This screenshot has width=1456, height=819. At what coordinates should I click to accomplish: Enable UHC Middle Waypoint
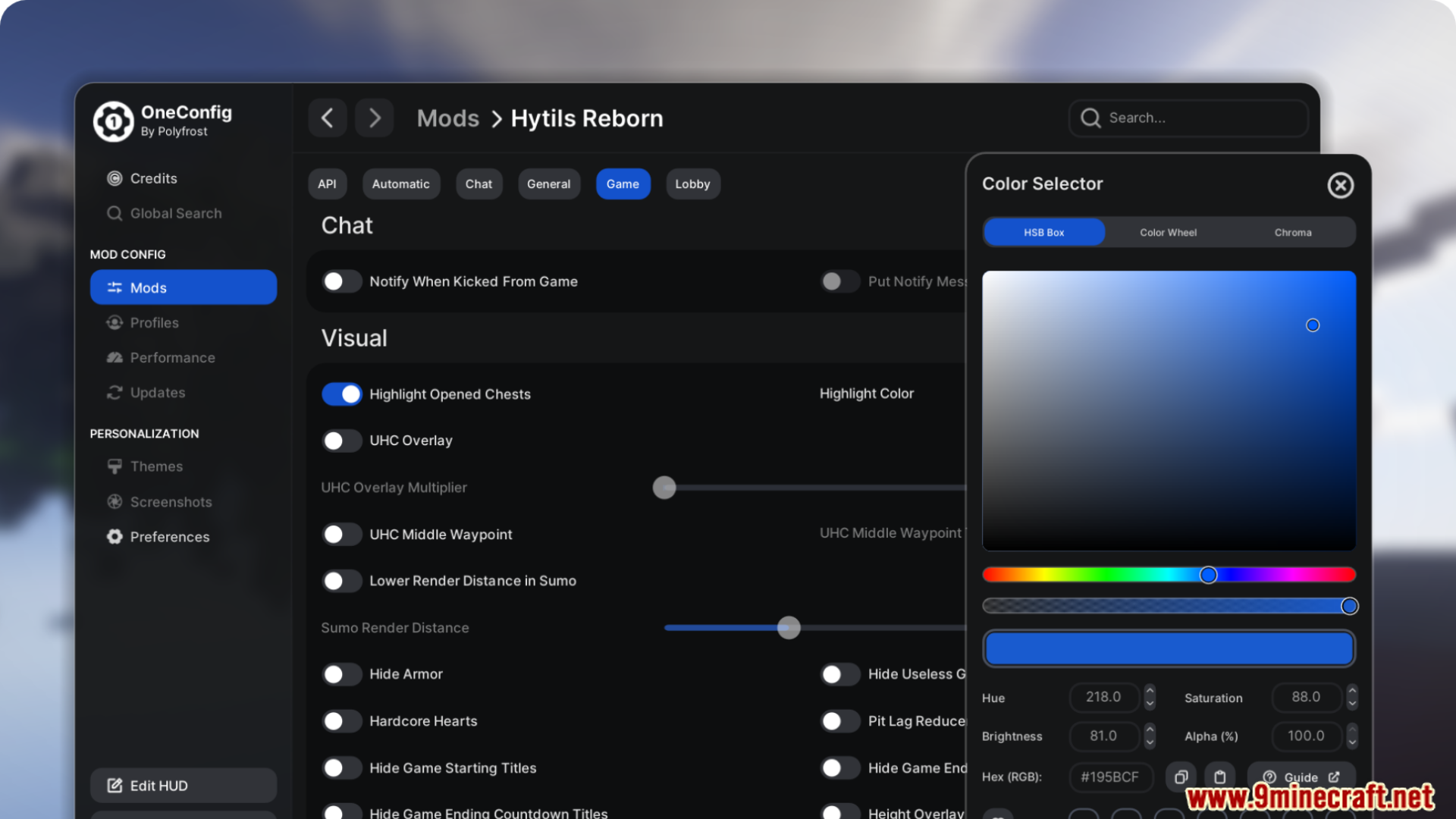tap(341, 535)
